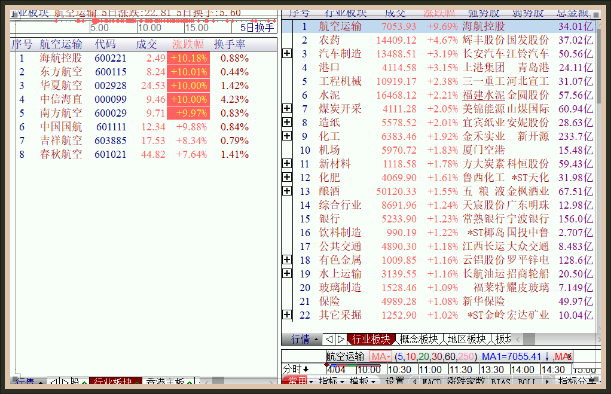Switch to the 地区板块 tab
The width and height of the screenshot is (611, 394).
[x=466, y=339]
